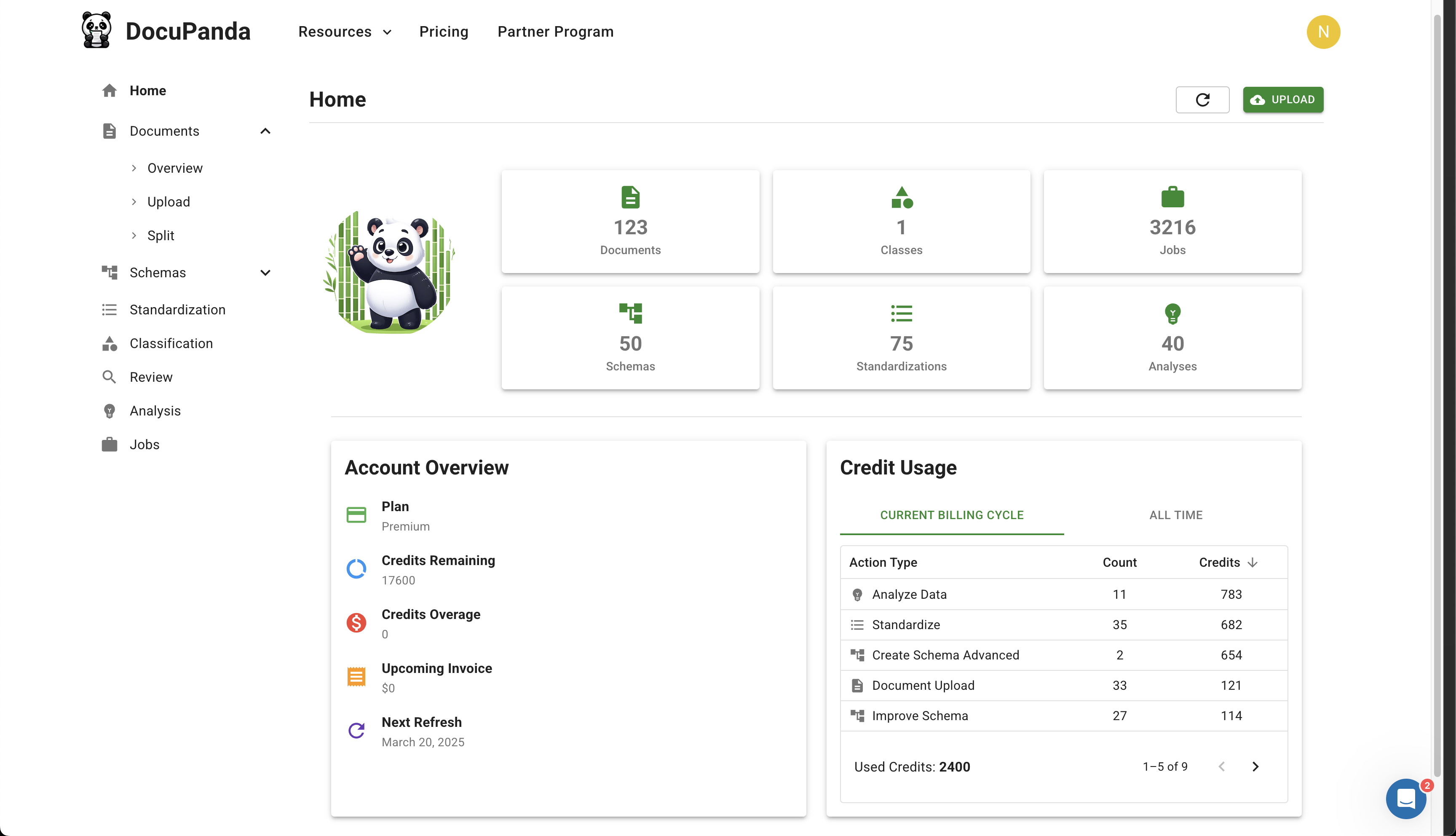Open the chat support bubble icon
Screen dimensions: 1456x836
pyautogui.click(x=1405, y=798)
